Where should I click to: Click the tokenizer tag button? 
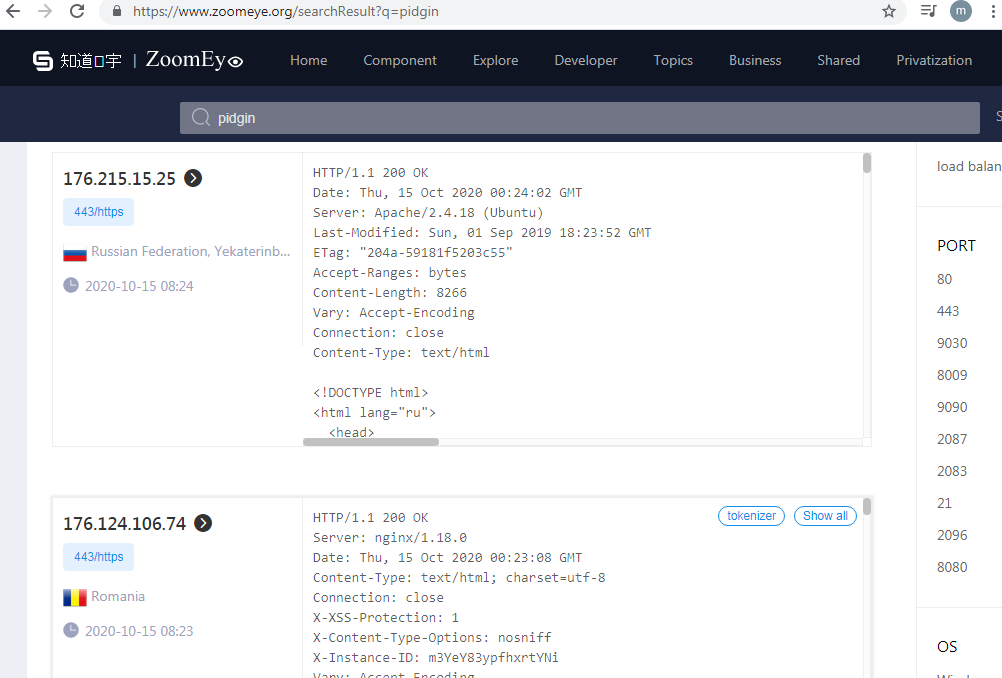click(752, 516)
